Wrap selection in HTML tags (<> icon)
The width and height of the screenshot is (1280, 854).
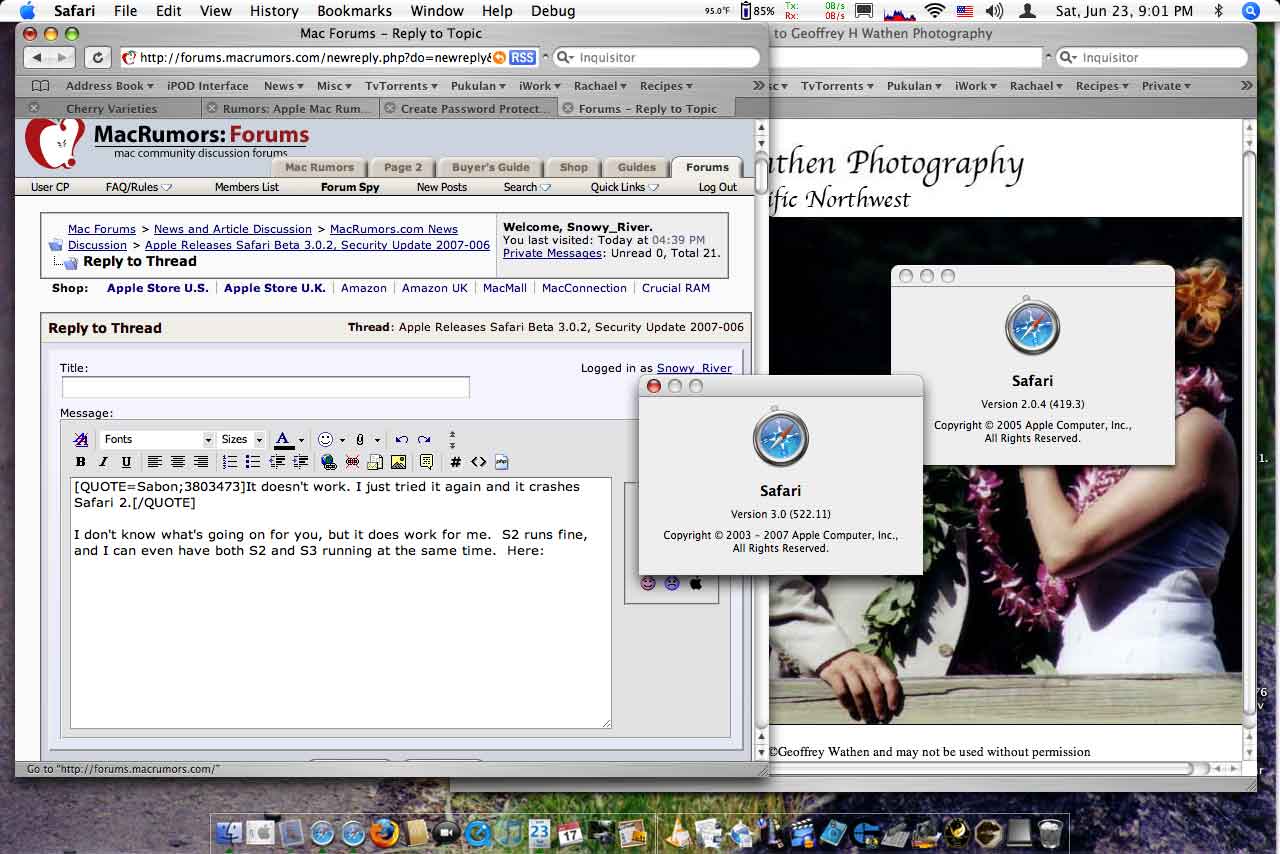click(x=479, y=462)
